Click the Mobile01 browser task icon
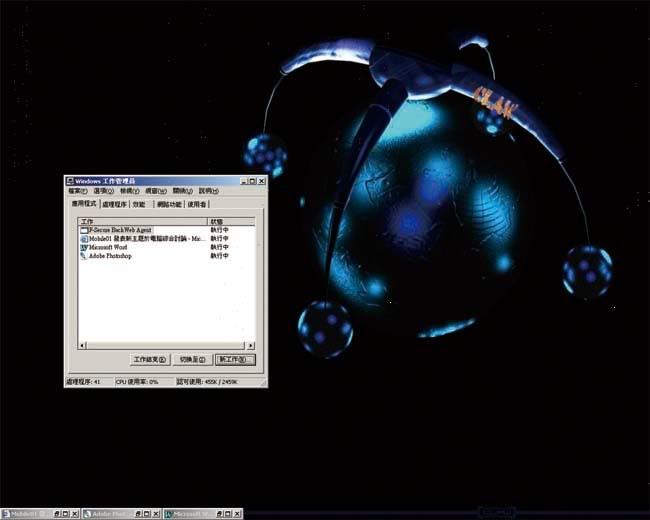 coord(84,239)
